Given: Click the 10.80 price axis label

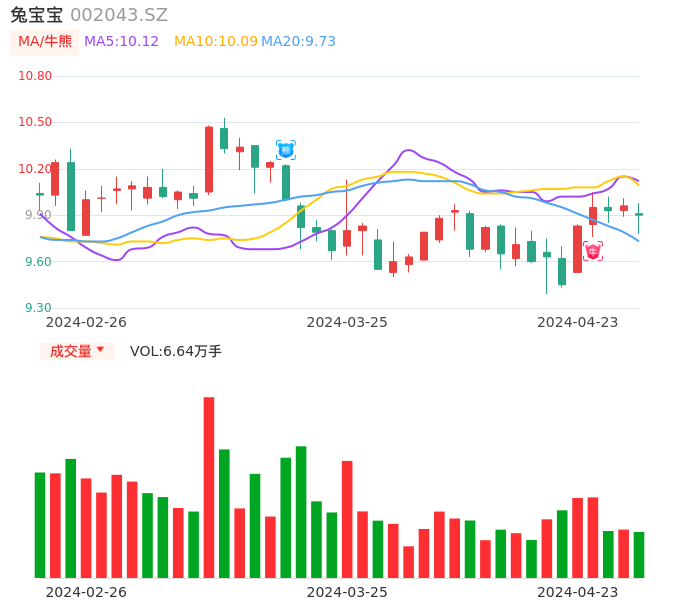Looking at the screenshot, I should click(35, 76).
